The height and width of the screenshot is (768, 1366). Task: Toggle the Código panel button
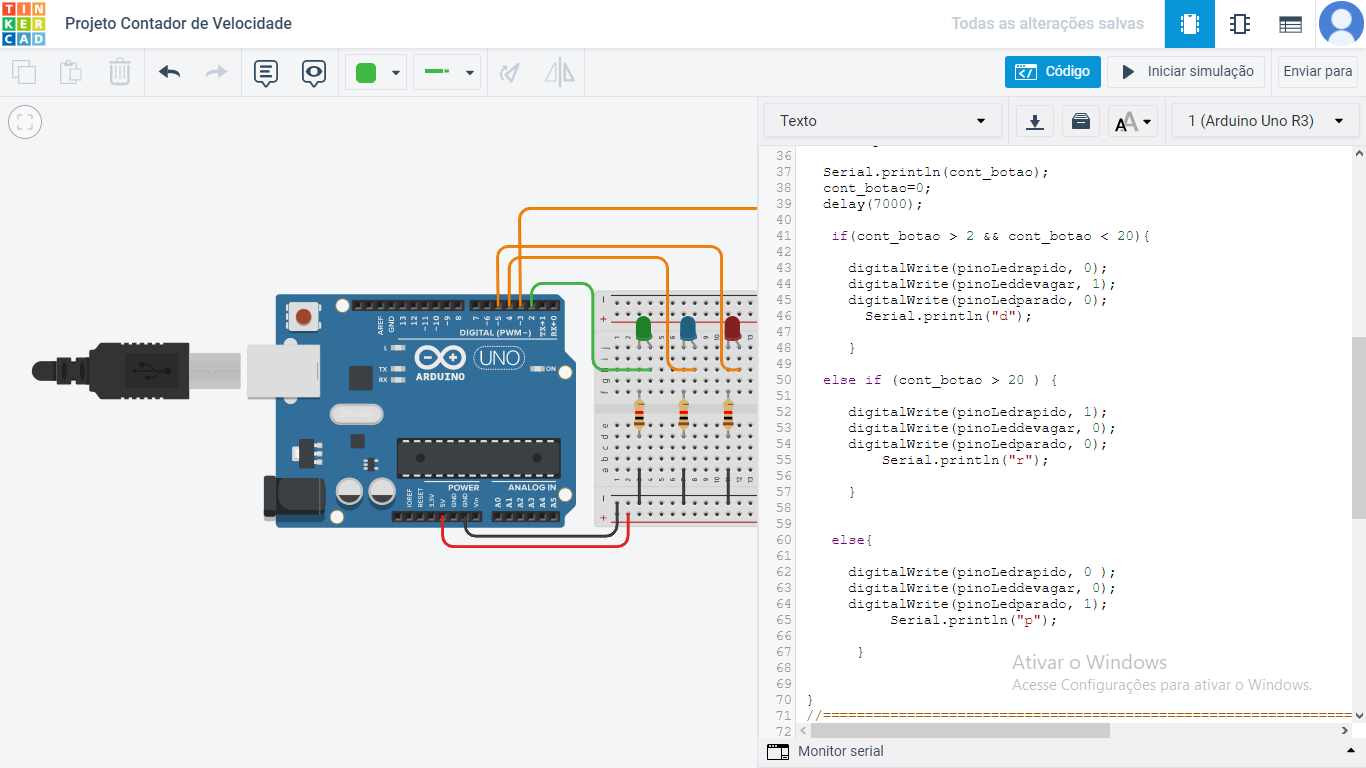pyautogui.click(x=1052, y=72)
